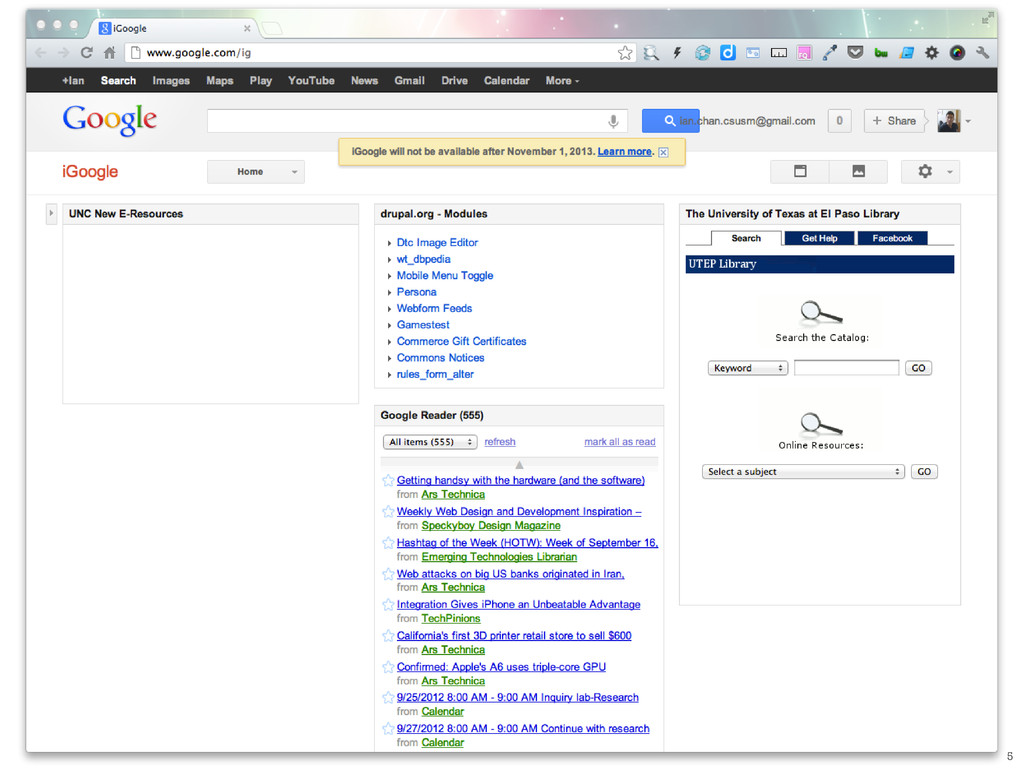1024x768 pixels.
Task: Click the Pocket extension icon
Action: point(855,53)
